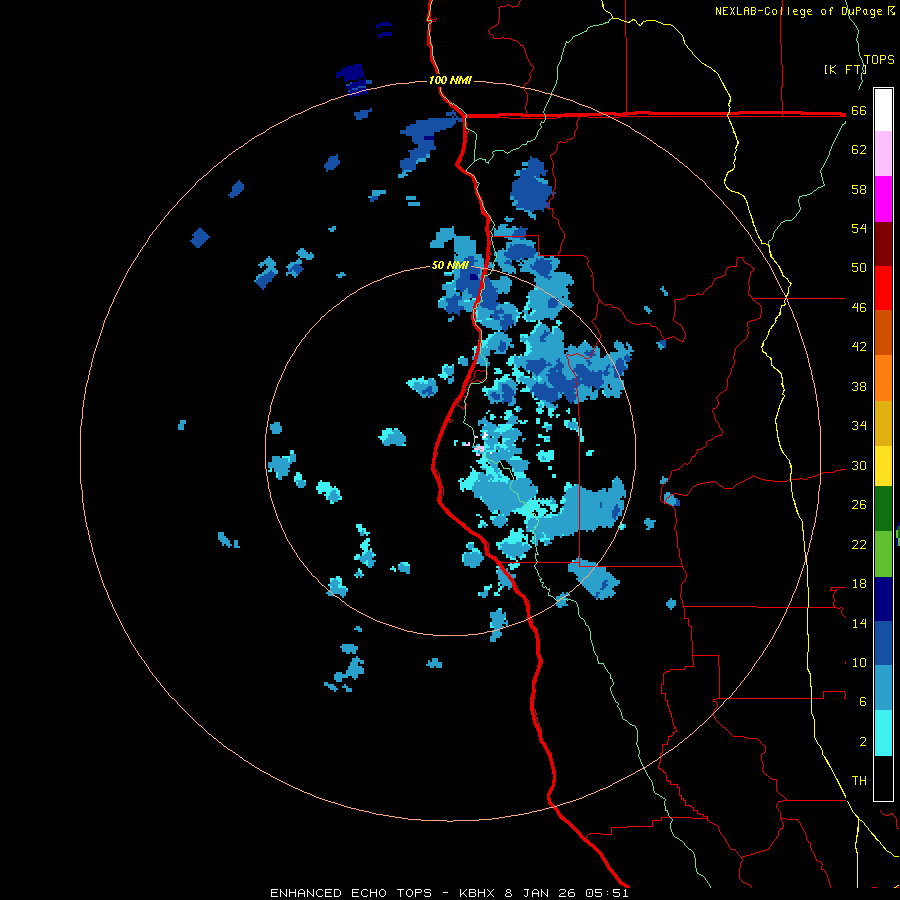Click the 'TOPS' legend title

[879, 60]
